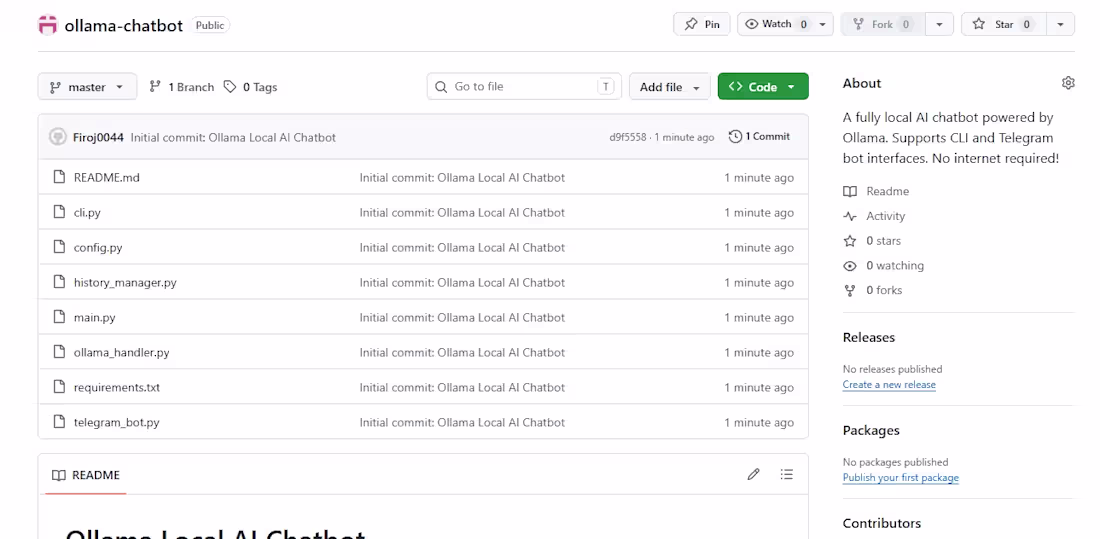This screenshot has height=539, width=1100.
Task: Click the main.py file icon
Action: tap(59, 317)
